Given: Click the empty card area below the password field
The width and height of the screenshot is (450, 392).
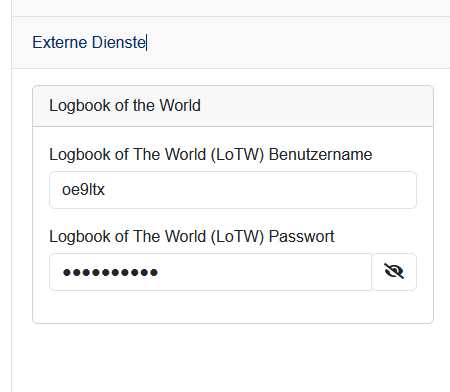Looking at the screenshot, I should 233,307.
